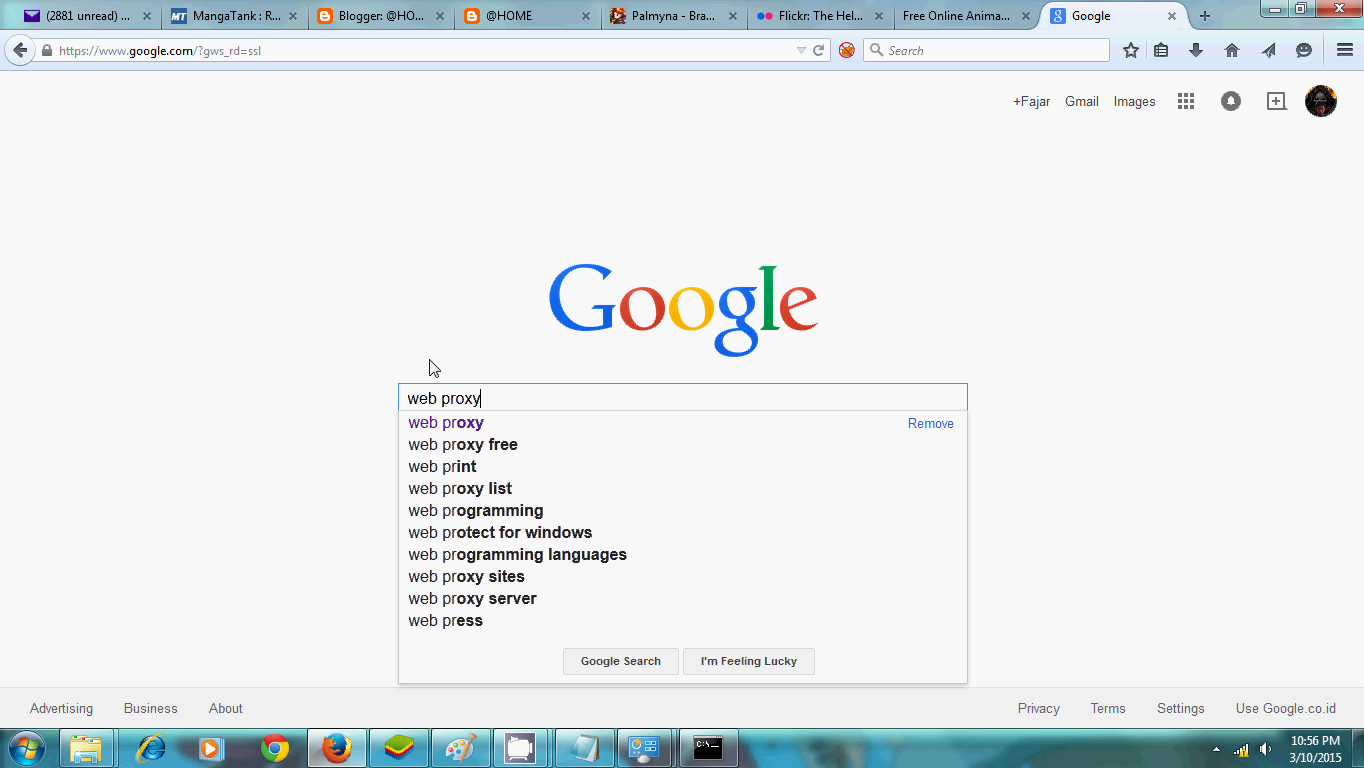Open the volume speaker tray icon
Image resolution: width=1364 pixels, height=768 pixels.
[x=1265, y=749]
